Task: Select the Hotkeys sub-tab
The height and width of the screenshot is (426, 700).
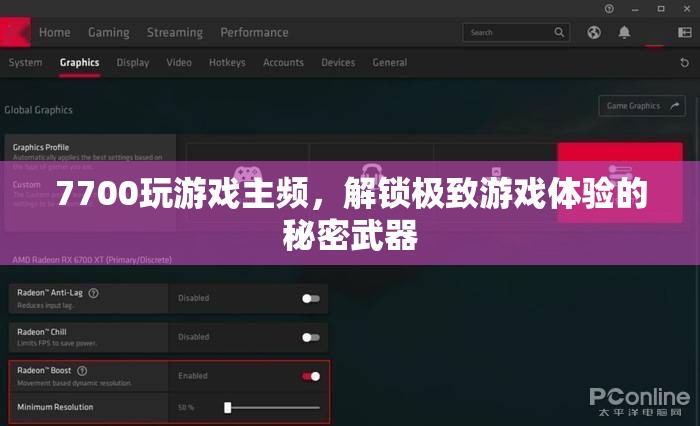Action: pos(227,63)
